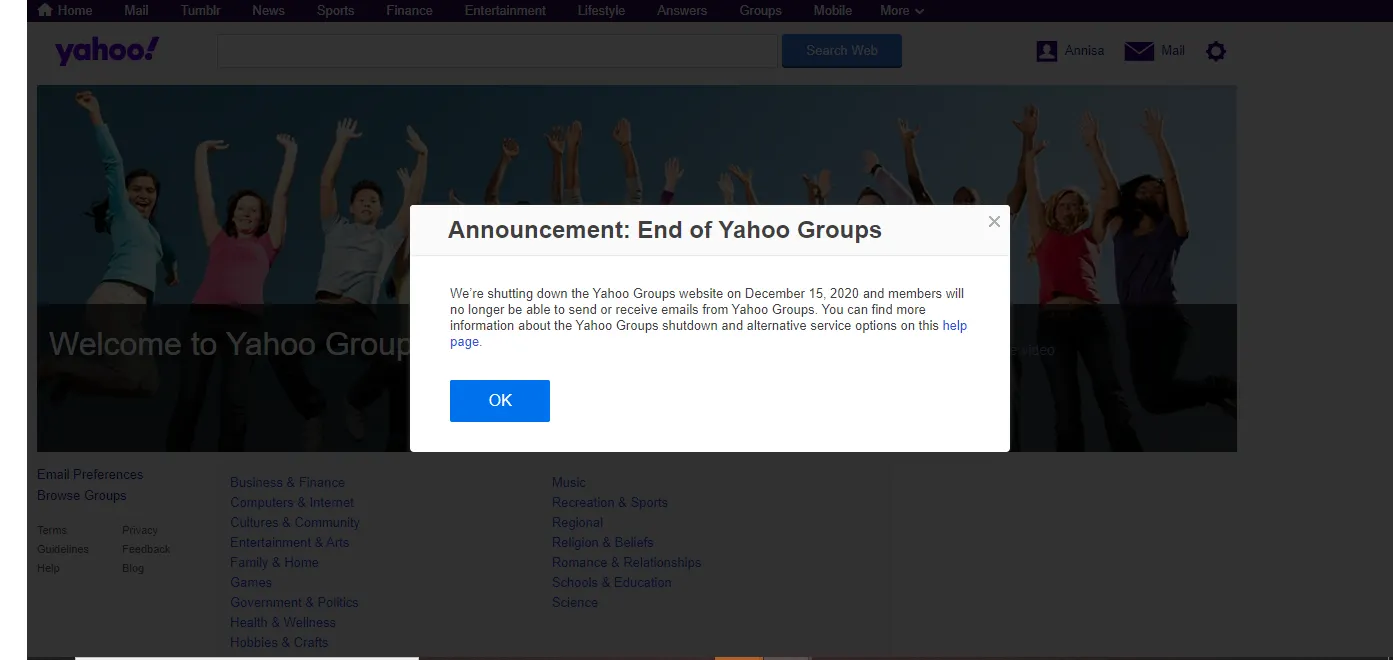Click the Search Web button
The height and width of the screenshot is (660, 1393).
[x=841, y=51]
